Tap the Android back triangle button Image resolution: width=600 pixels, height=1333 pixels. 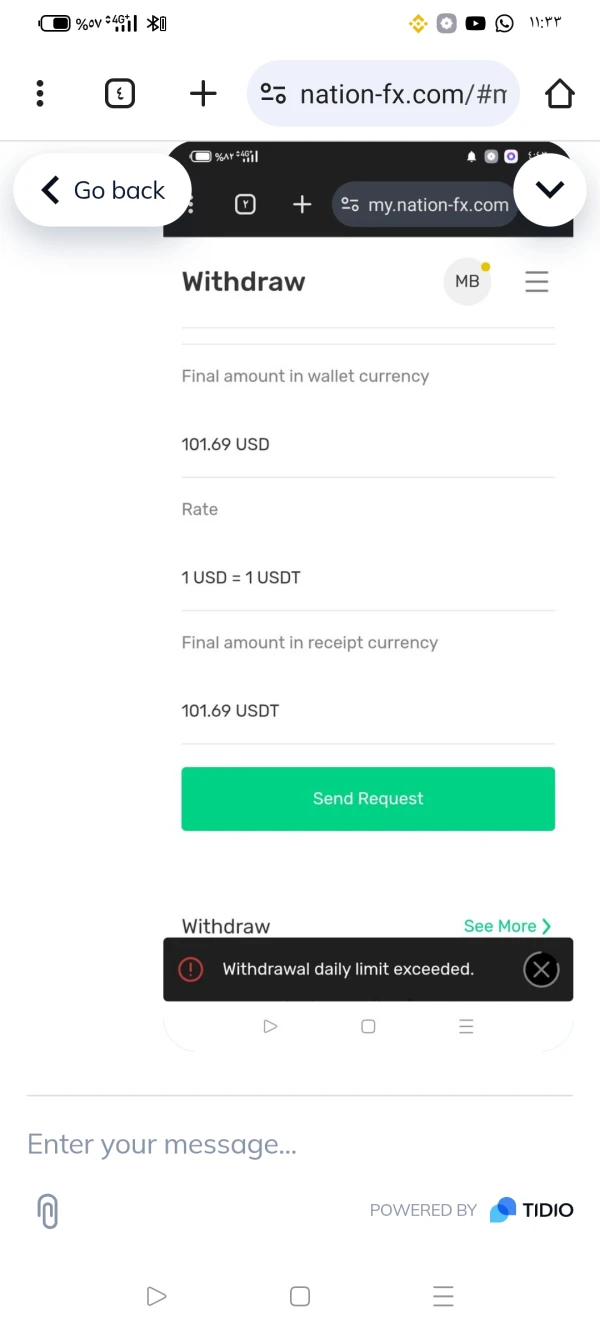click(156, 1297)
